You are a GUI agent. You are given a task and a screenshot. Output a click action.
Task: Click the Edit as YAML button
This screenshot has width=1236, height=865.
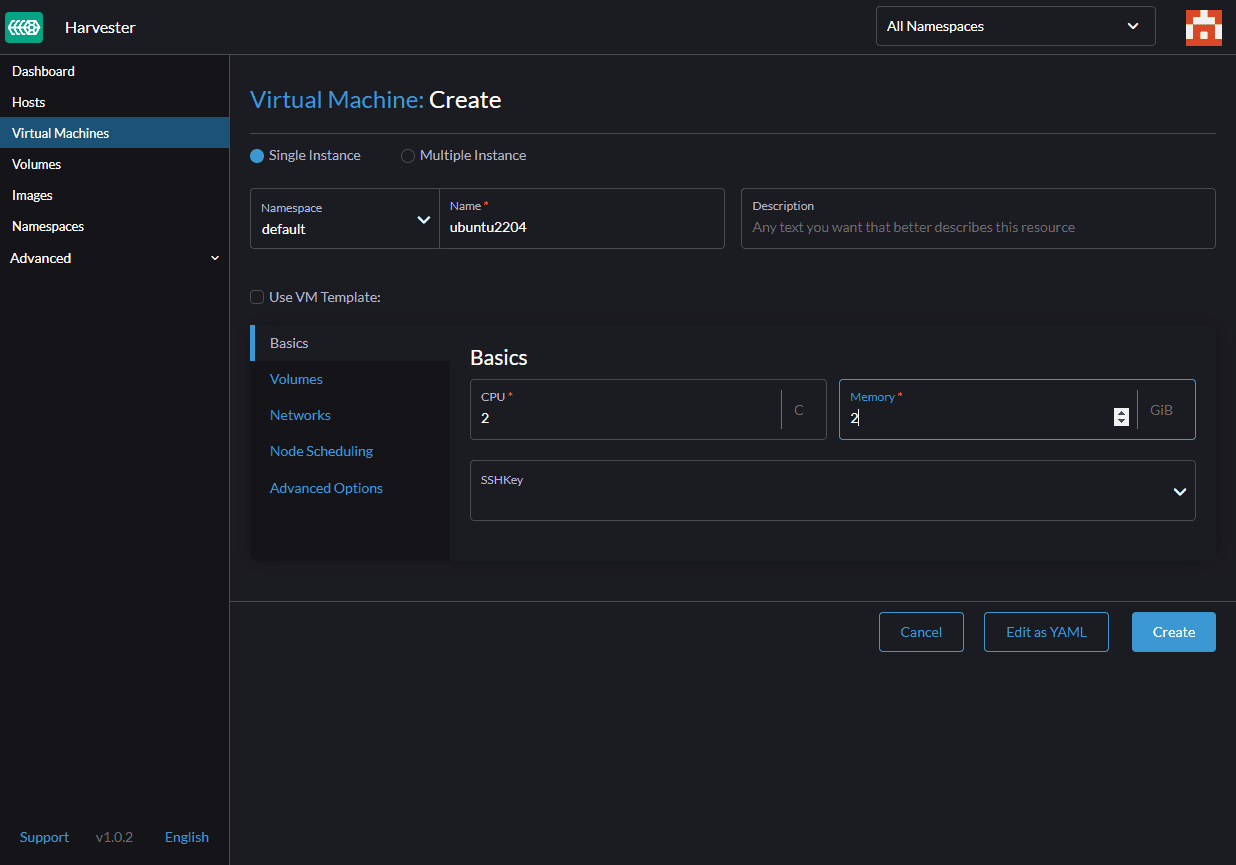point(1045,632)
